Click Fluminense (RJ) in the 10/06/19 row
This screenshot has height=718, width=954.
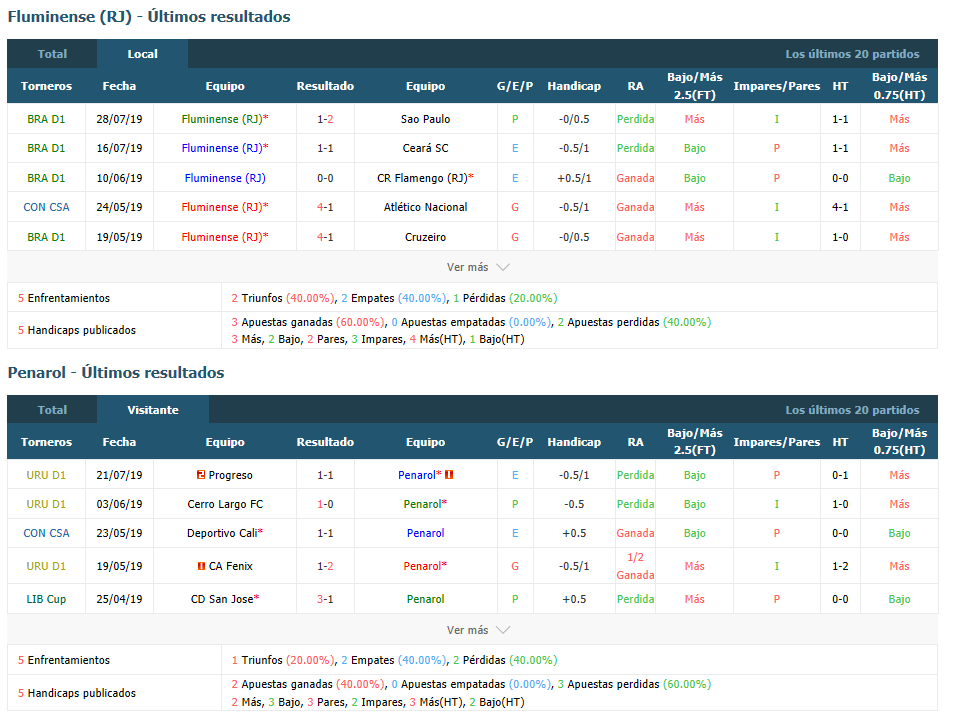225,178
